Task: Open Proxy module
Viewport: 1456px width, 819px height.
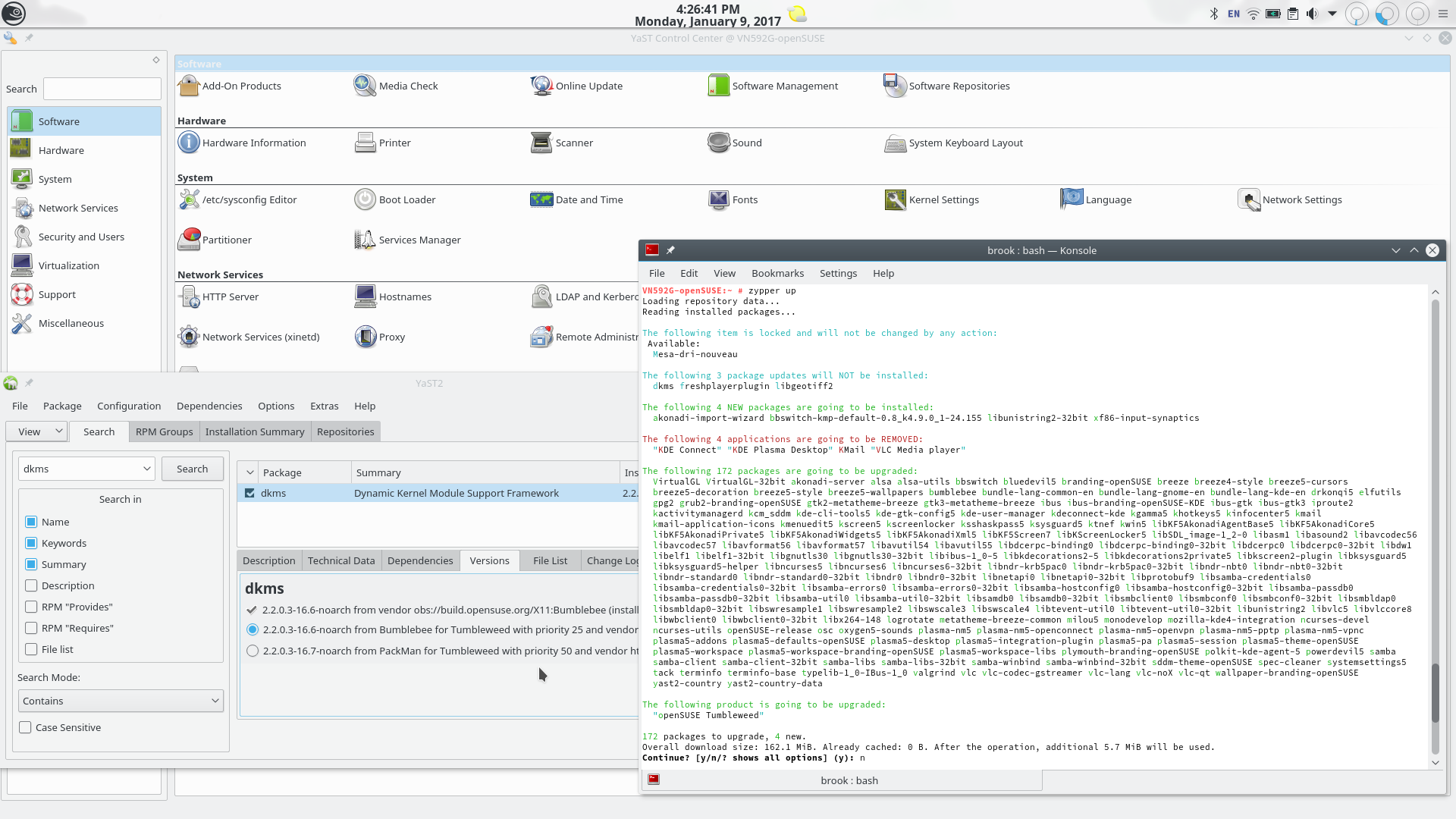Action: tap(380, 337)
